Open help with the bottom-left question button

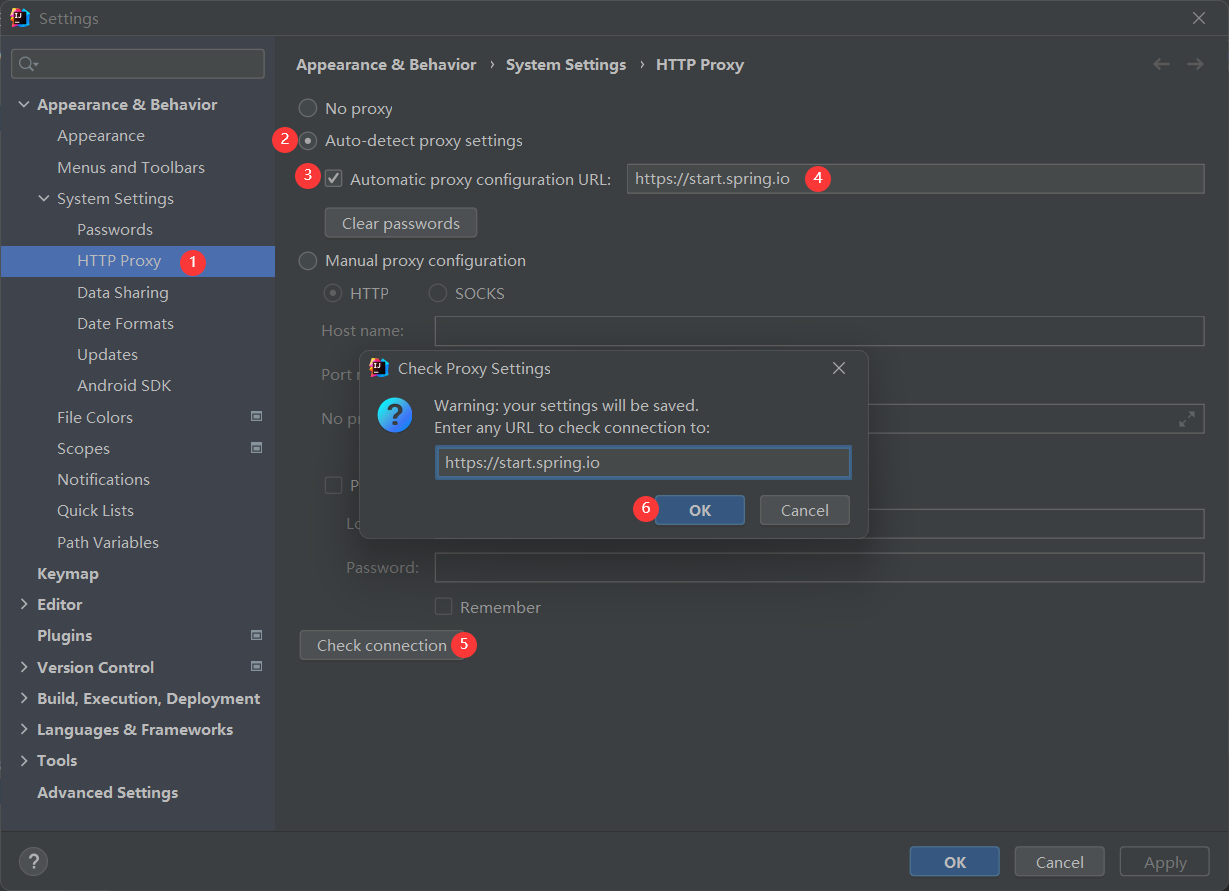pyautogui.click(x=33, y=861)
